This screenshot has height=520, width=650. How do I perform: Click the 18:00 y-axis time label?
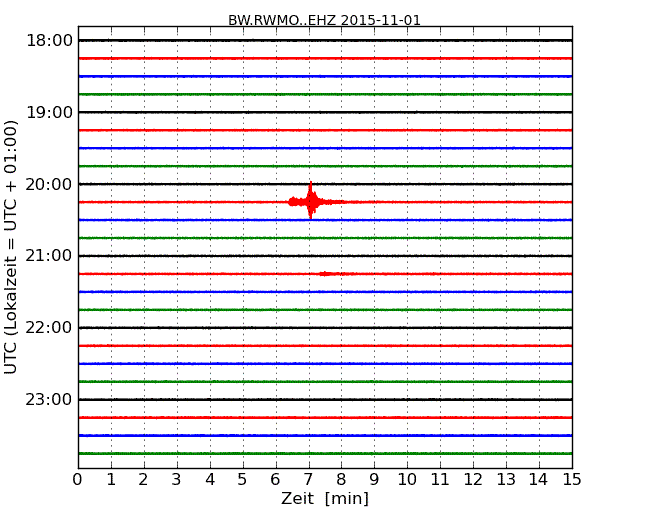(x=49, y=41)
